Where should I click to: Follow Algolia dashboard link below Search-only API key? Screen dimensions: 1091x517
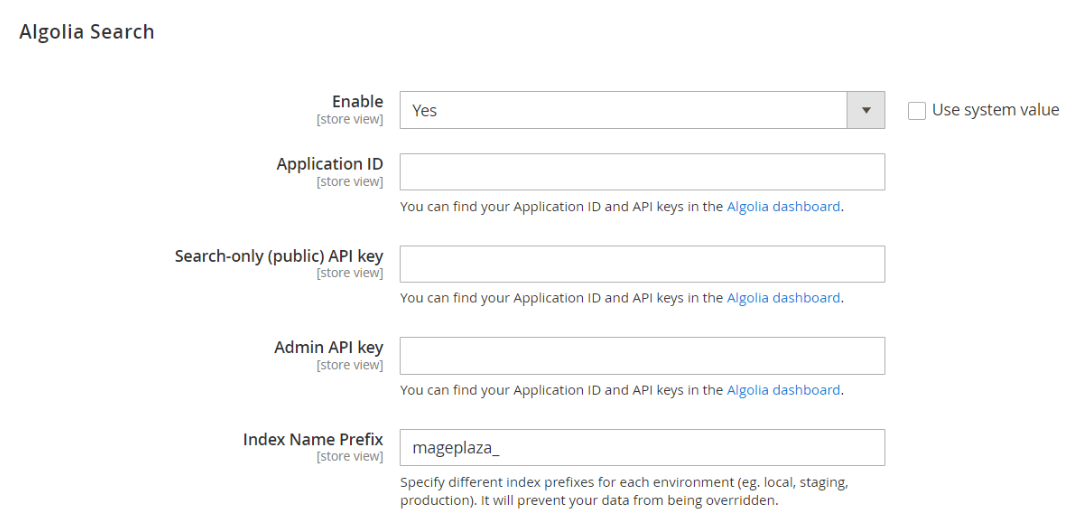pyautogui.click(x=783, y=298)
